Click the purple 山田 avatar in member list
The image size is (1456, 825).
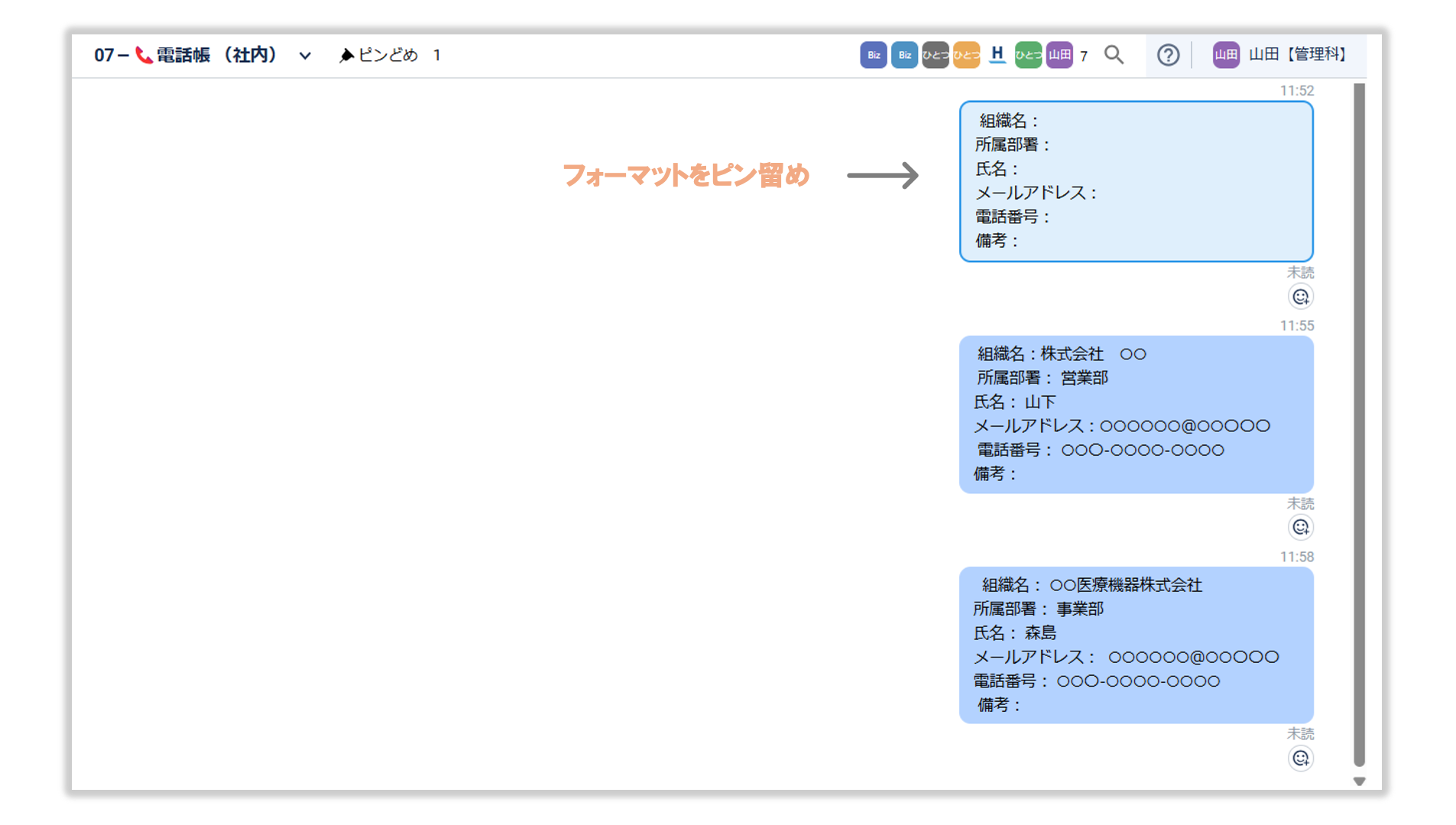pyautogui.click(x=1059, y=55)
